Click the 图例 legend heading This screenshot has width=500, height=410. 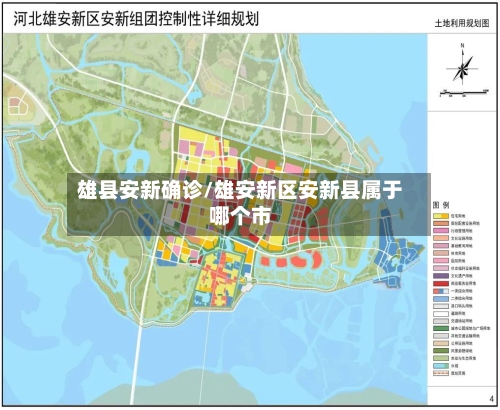coord(441,205)
